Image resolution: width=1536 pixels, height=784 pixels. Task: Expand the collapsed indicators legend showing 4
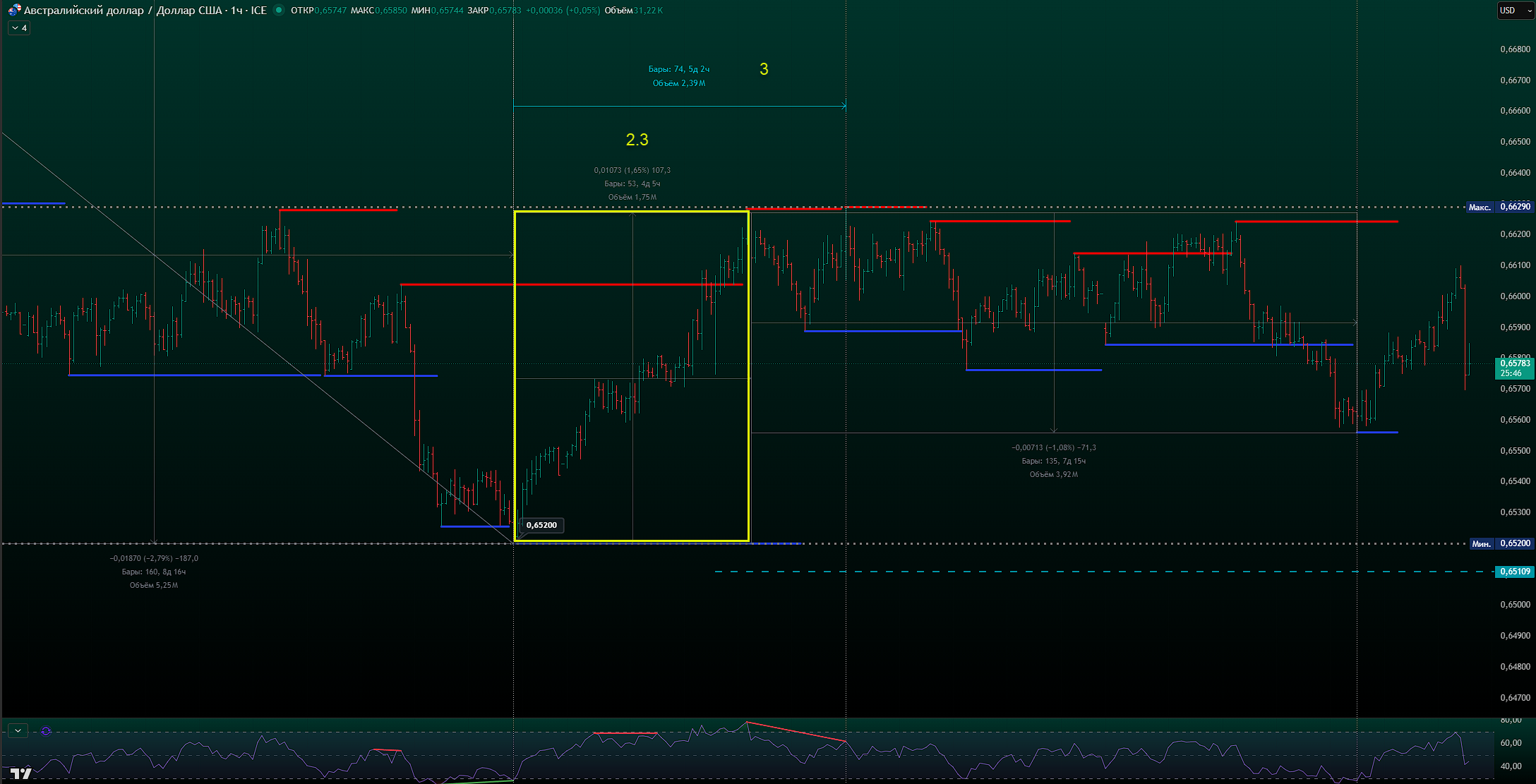(19, 28)
